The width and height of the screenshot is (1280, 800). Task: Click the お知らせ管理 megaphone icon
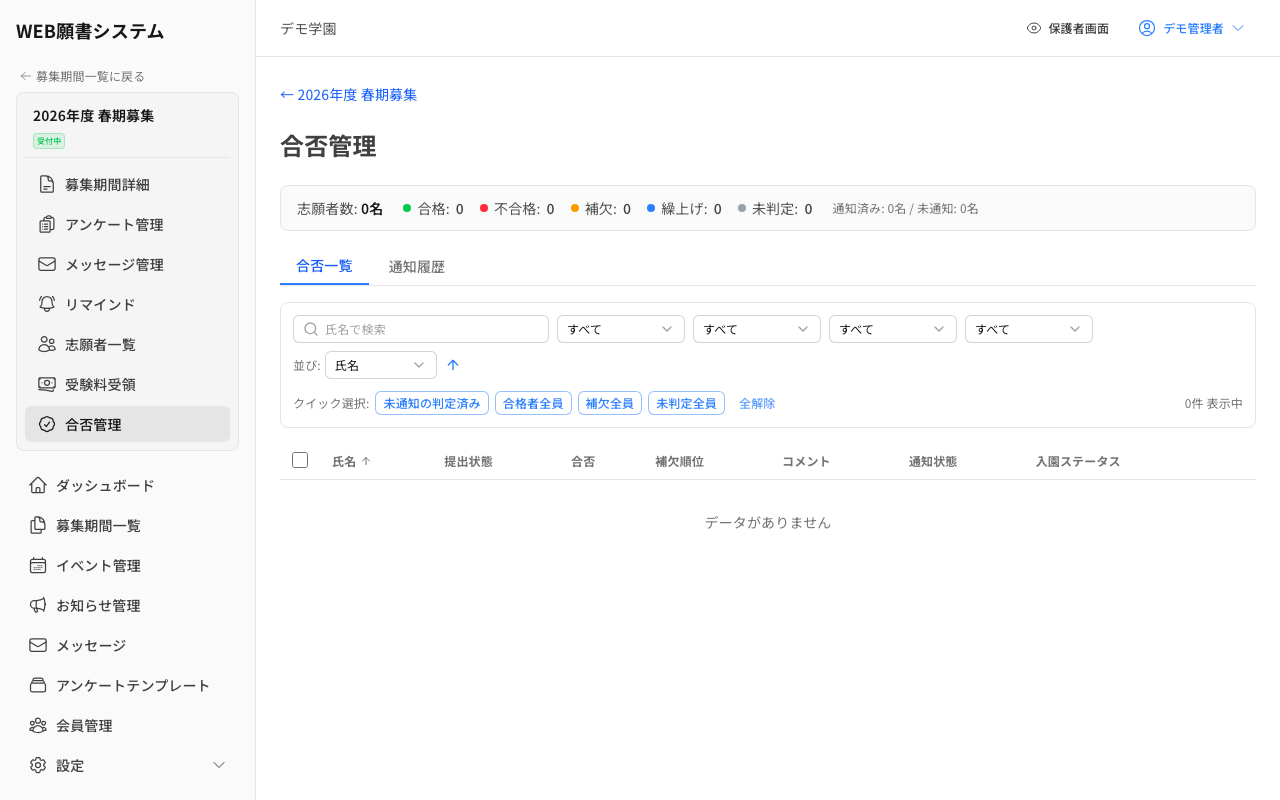coord(38,605)
